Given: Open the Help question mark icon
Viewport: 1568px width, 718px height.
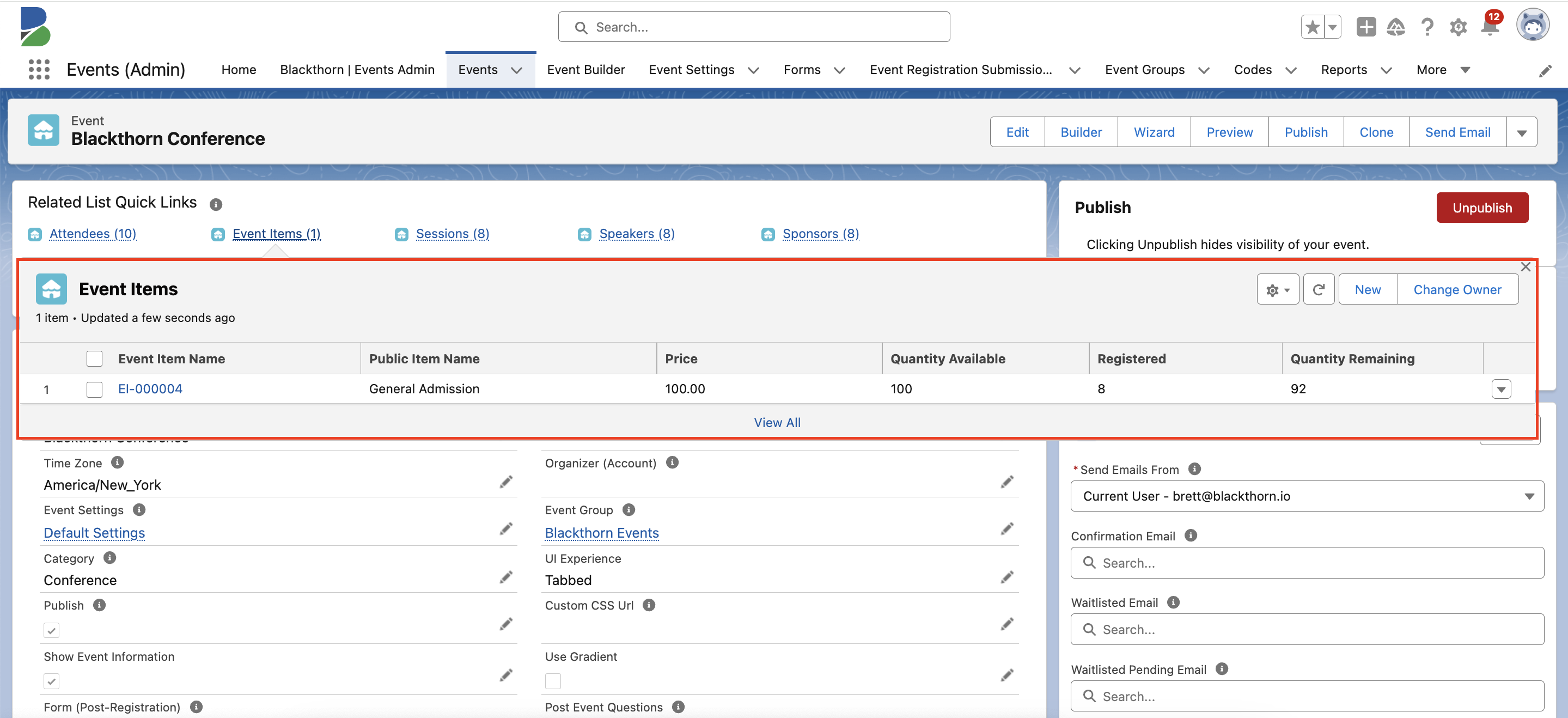Looking at the screenshot, I should pyautogui.click(x=1427, y=27).
